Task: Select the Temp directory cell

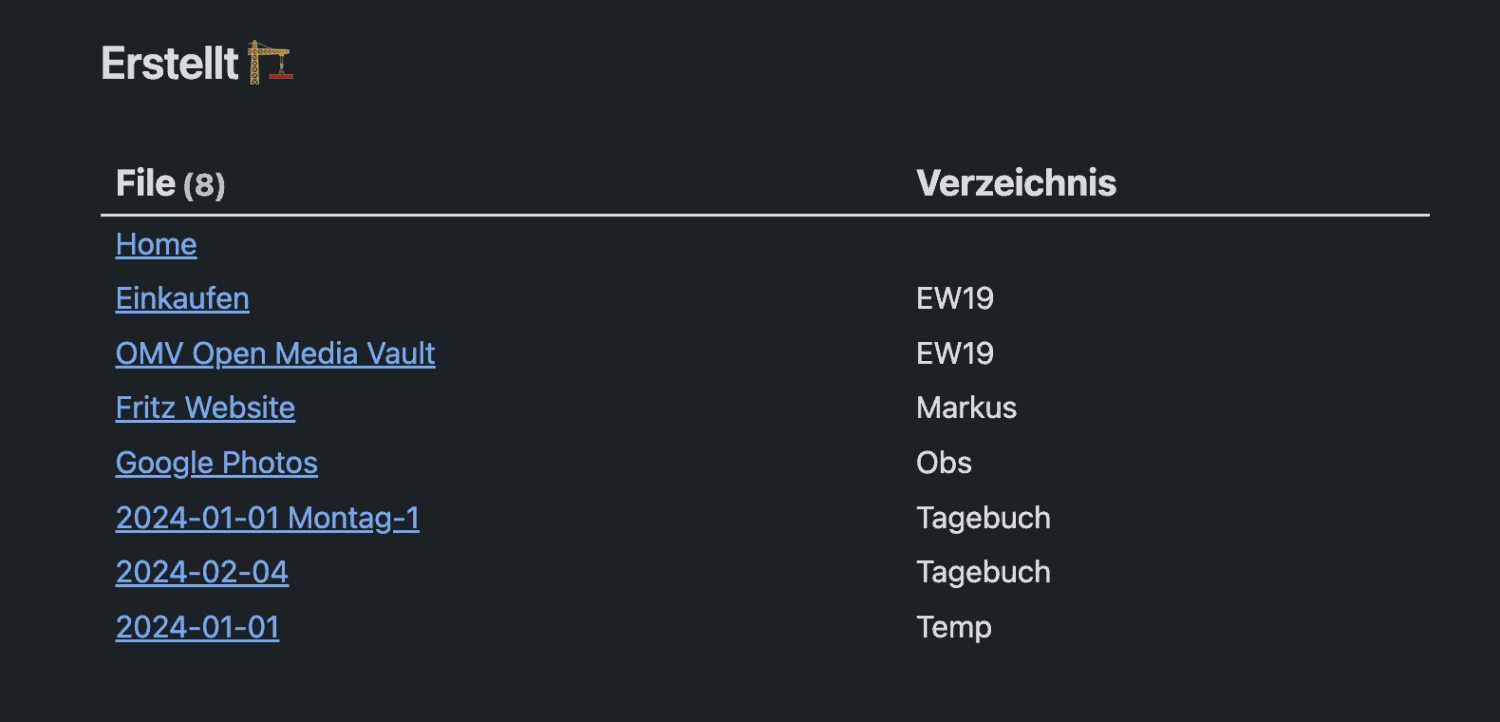Action: pos(953,627)
